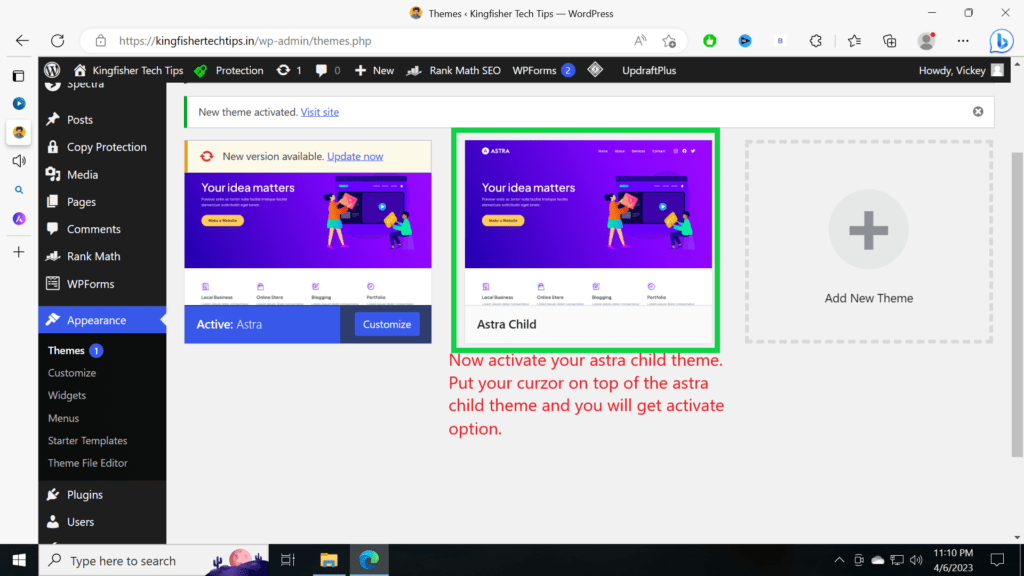This screenshot has width=1024, height=576.
Task: Open Theme File Editor
Action: tap(88, 463)
